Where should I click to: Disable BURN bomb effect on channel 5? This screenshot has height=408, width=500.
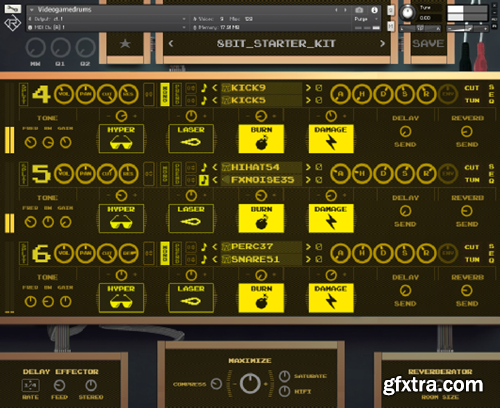tap(261, 218)
